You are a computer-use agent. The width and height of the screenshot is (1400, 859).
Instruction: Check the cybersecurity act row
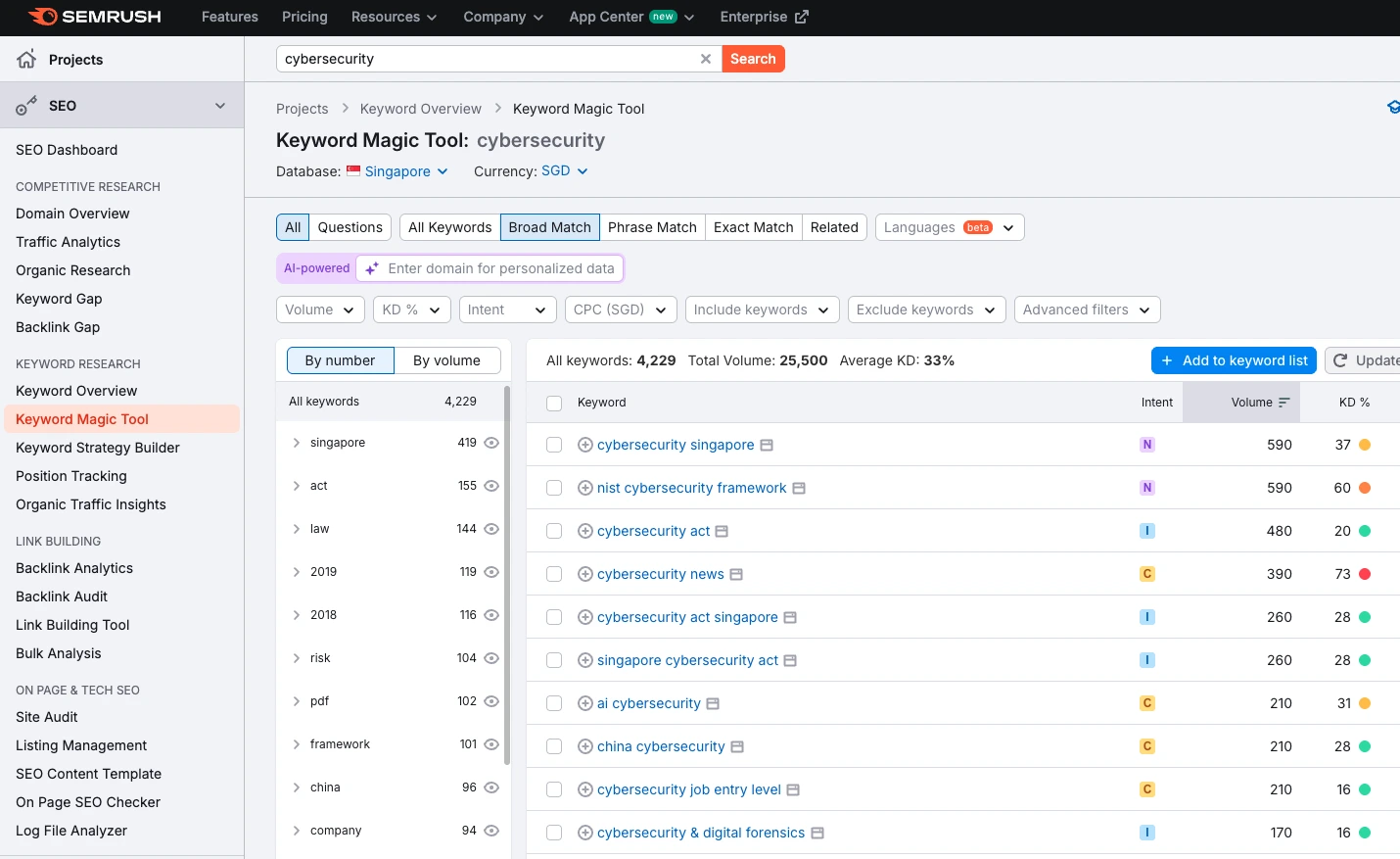554,531
